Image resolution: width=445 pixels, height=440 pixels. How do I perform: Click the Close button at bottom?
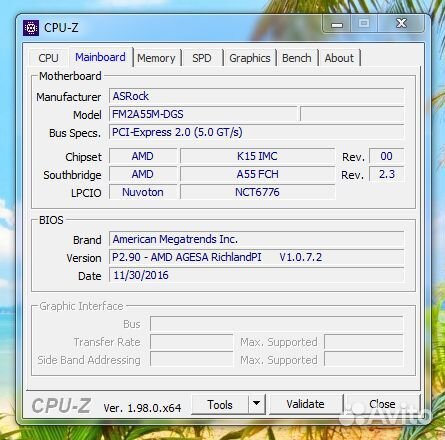click(382, 404)
